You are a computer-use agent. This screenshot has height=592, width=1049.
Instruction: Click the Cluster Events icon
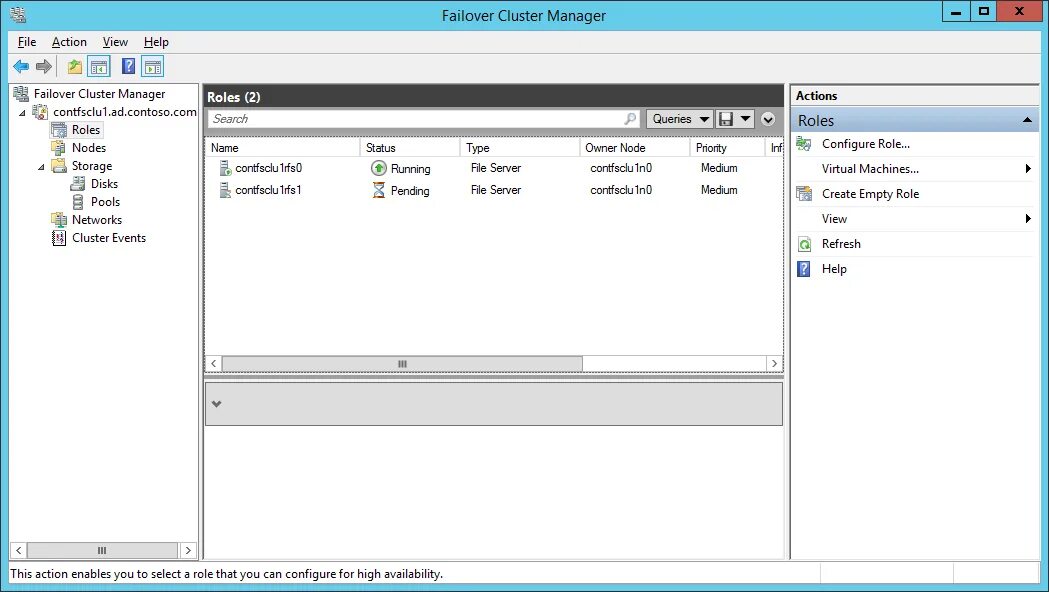click(60, 237)
